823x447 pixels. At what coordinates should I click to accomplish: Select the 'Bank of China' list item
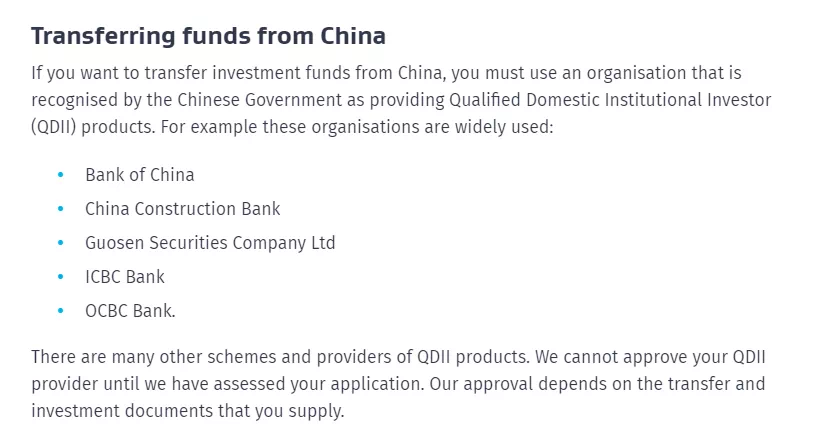140,175
